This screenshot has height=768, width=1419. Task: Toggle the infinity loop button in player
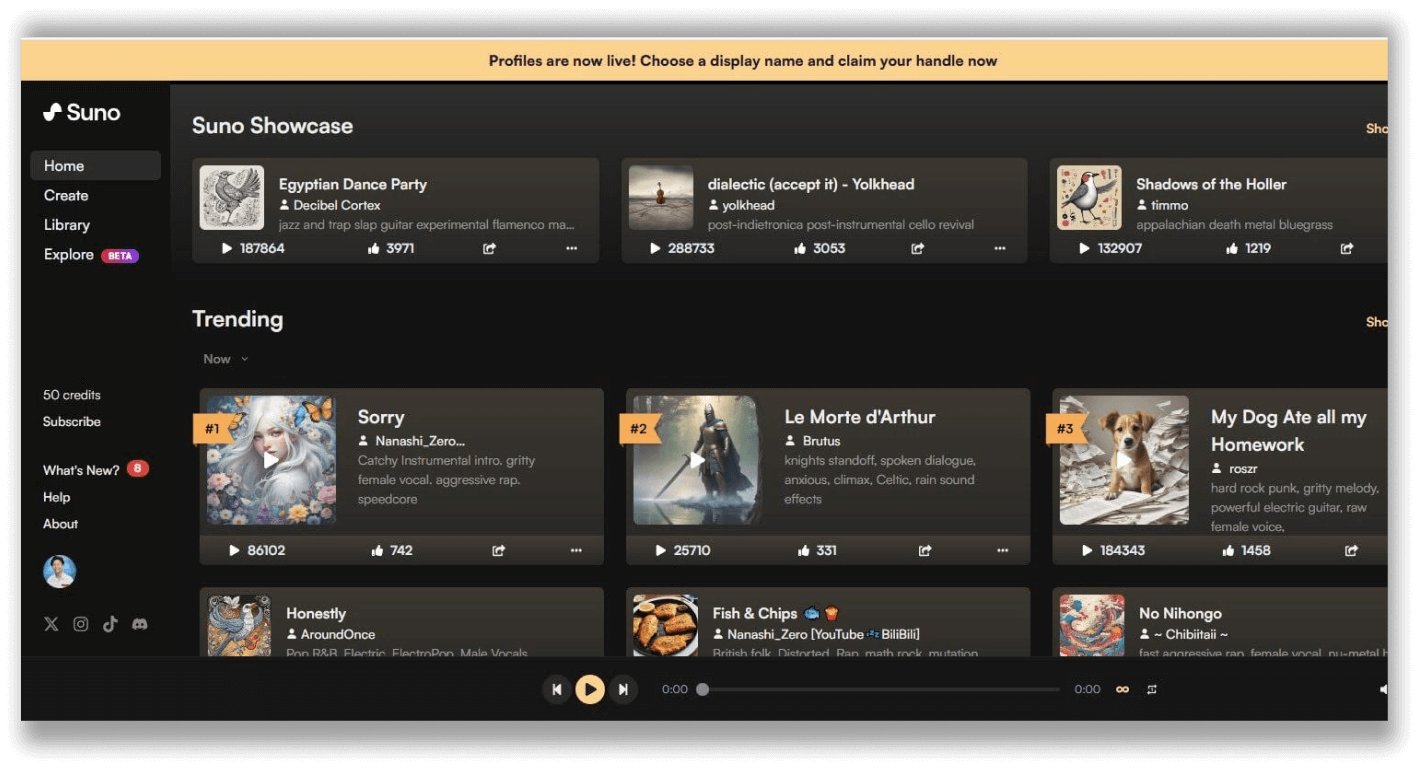tap(1122, 689)
